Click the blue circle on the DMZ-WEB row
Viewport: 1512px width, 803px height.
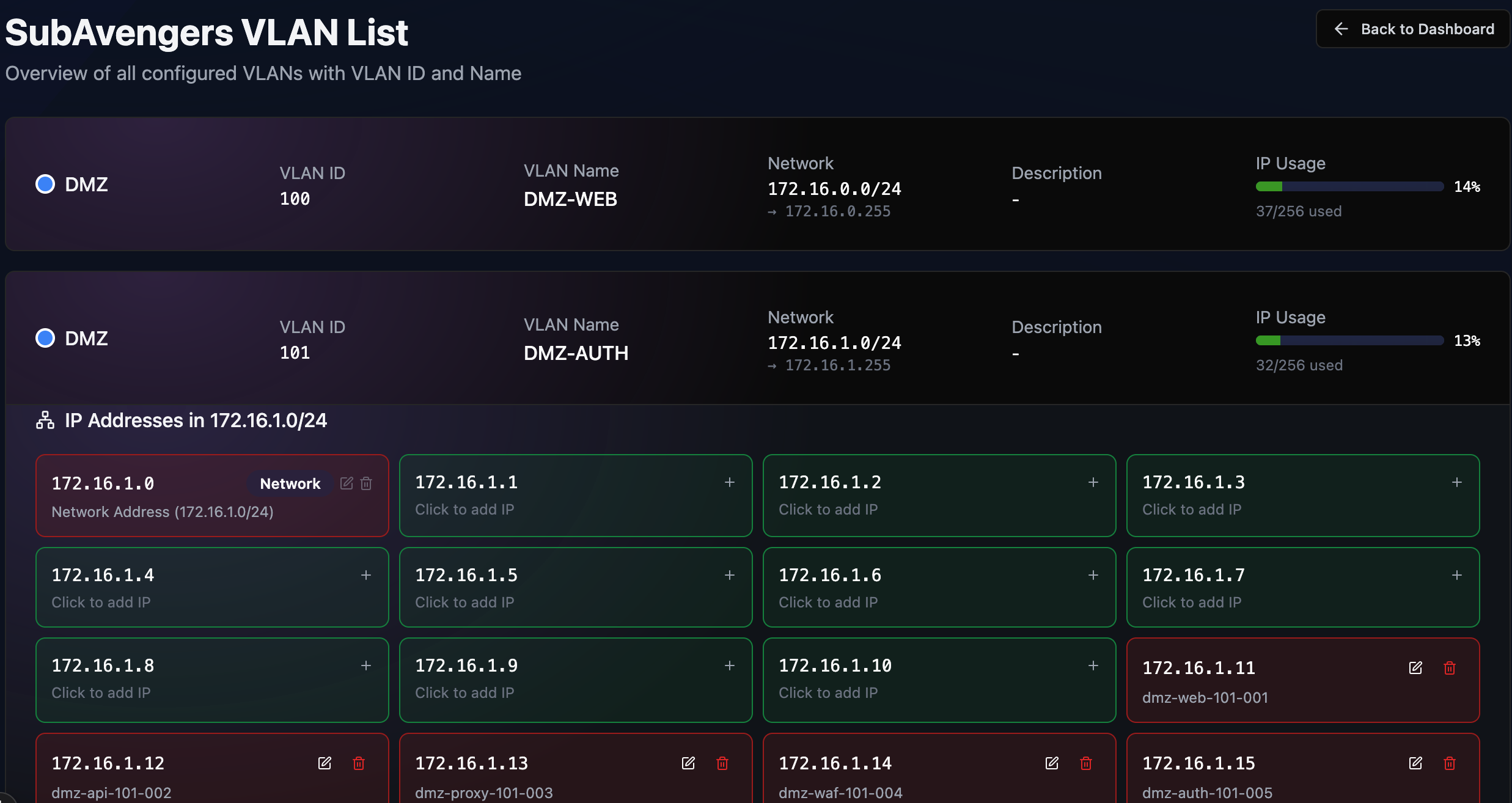tap(45, 184)
